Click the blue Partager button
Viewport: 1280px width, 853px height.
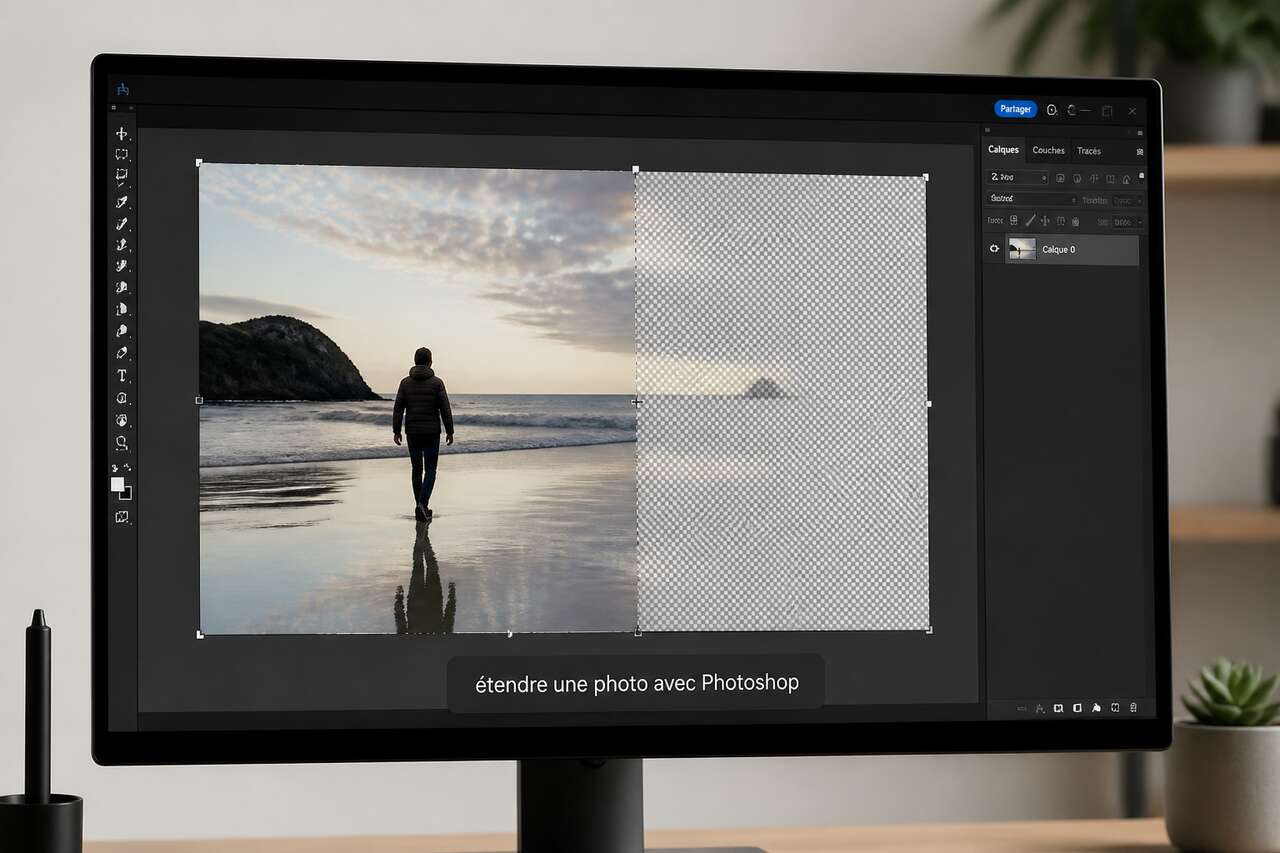[1016, 109]
